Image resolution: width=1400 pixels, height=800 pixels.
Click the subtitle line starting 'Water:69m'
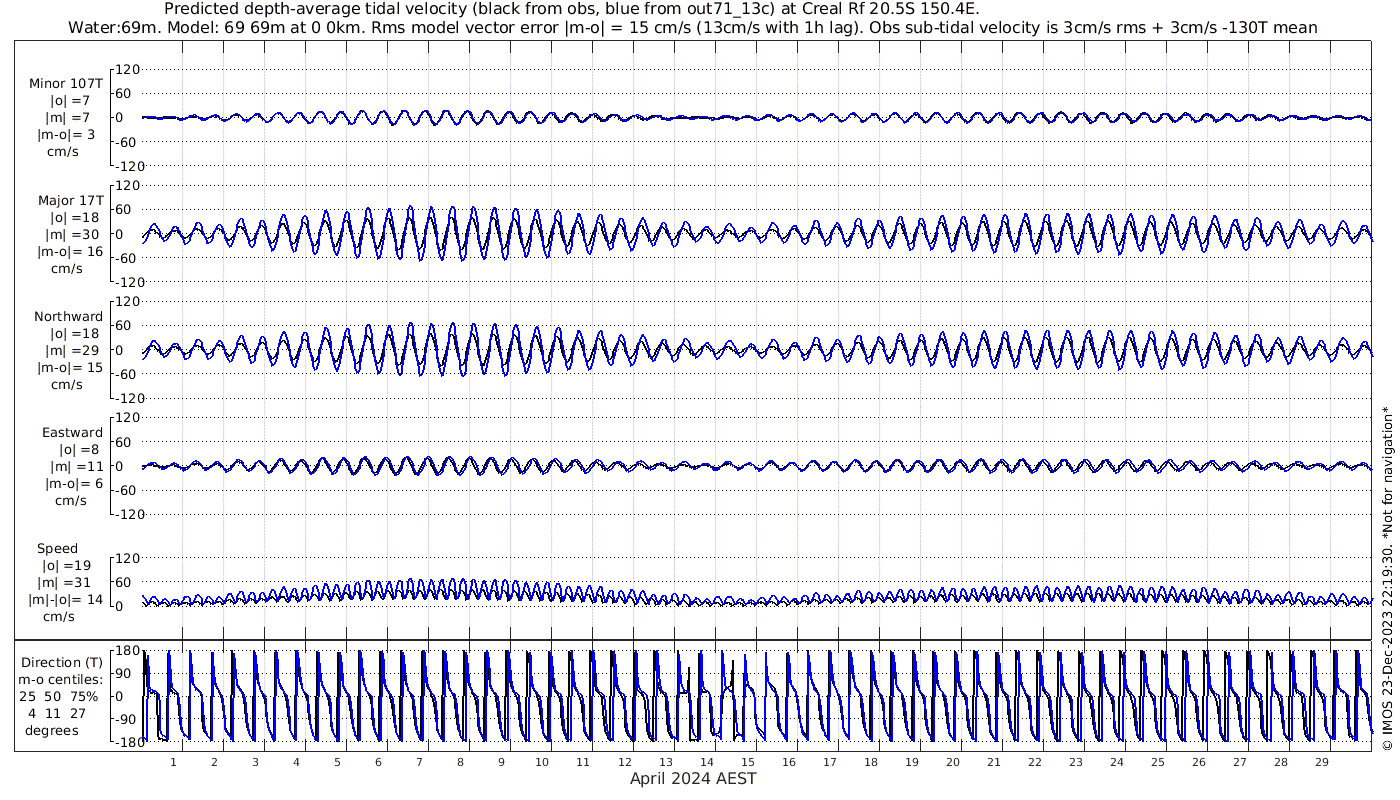pyautogui.click(x=692, y=27)
